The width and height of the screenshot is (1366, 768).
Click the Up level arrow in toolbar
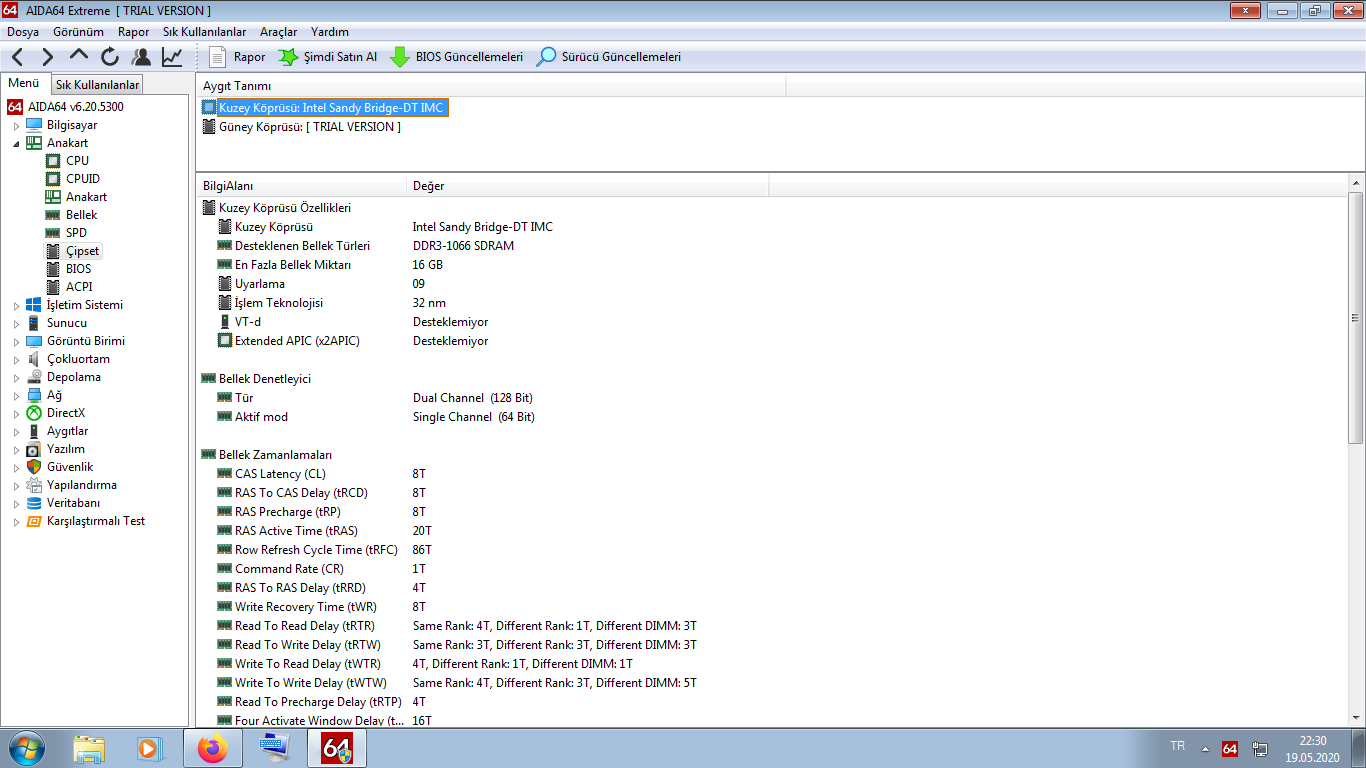point(79,57)
